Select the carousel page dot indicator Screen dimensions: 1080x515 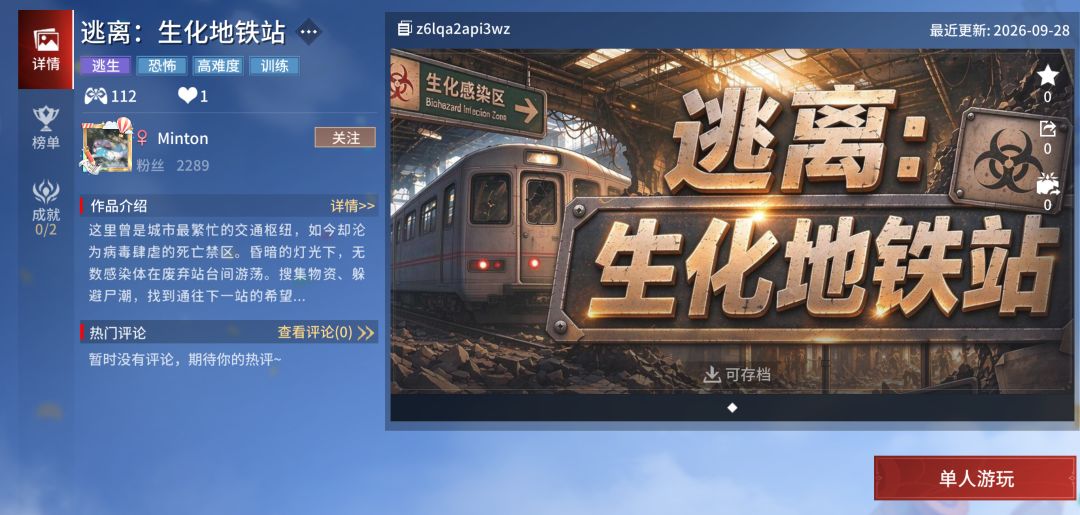click(x=732, y=408)
